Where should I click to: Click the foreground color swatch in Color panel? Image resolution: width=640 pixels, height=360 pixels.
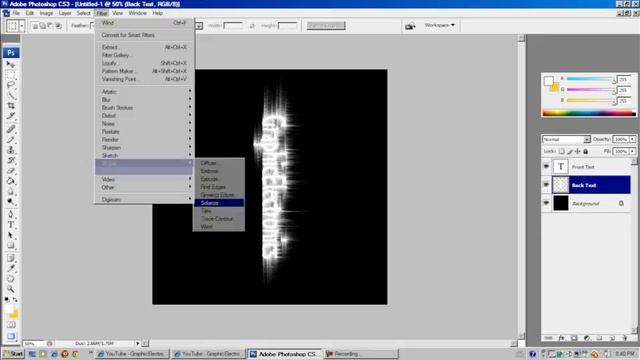(x=548, y=81)
